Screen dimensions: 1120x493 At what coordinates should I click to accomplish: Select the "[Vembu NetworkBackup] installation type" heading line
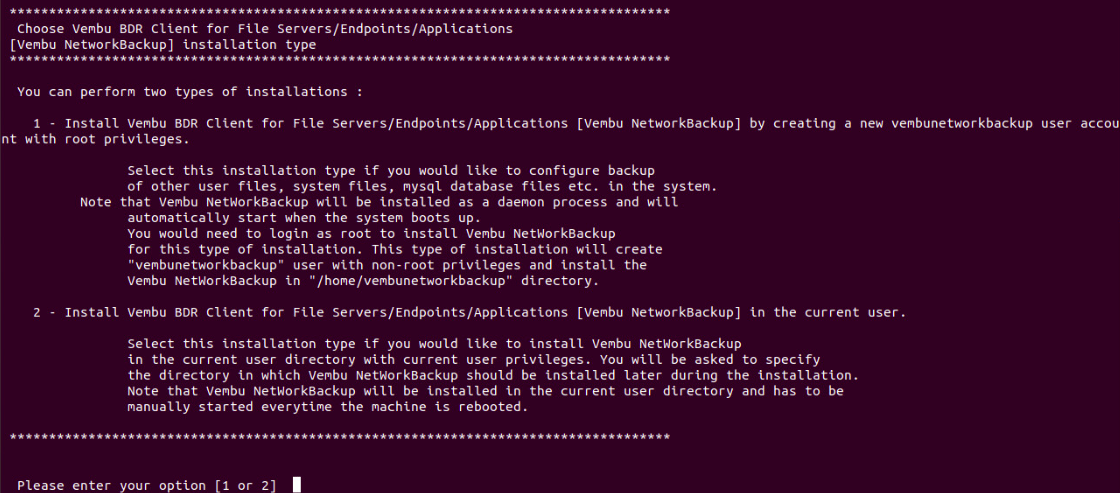[159, 45]
